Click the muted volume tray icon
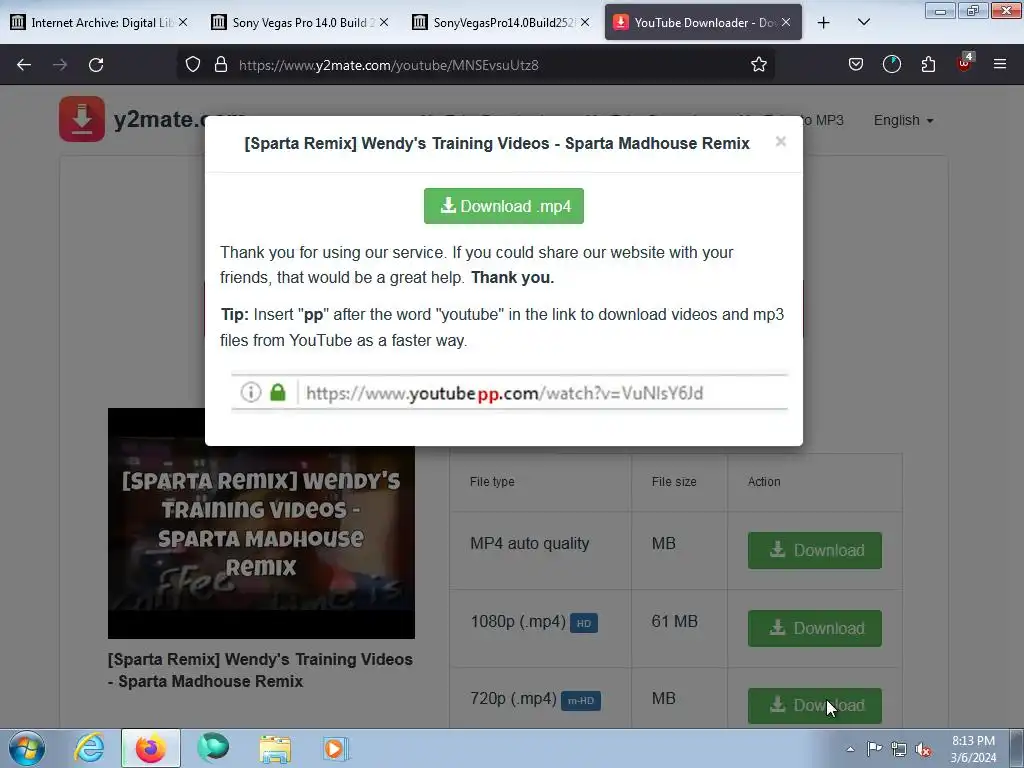Screen dimensions: 1024x768 click(x=923, y=749)
